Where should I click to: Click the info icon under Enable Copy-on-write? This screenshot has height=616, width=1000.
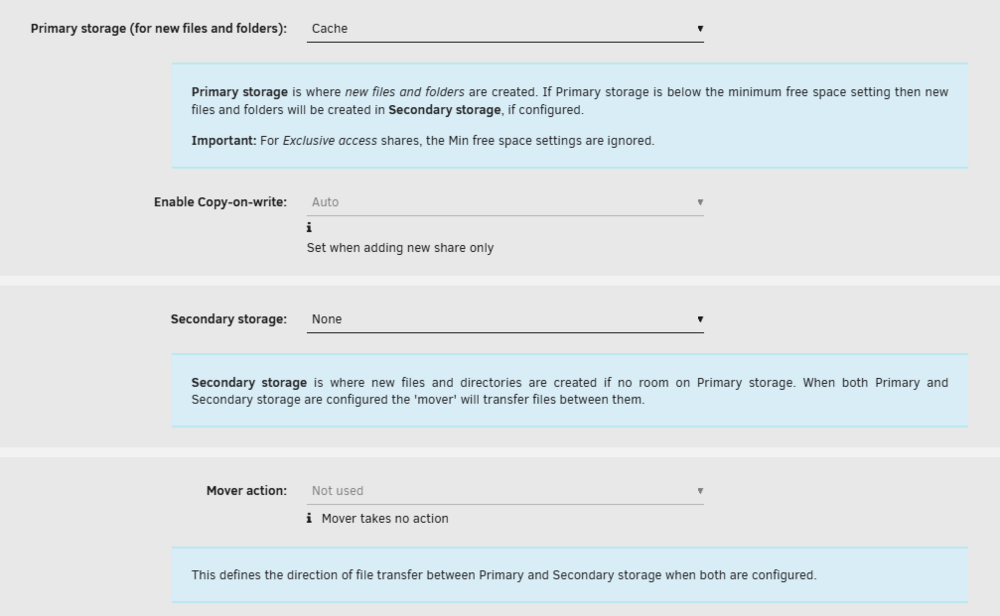pos(309,228)
